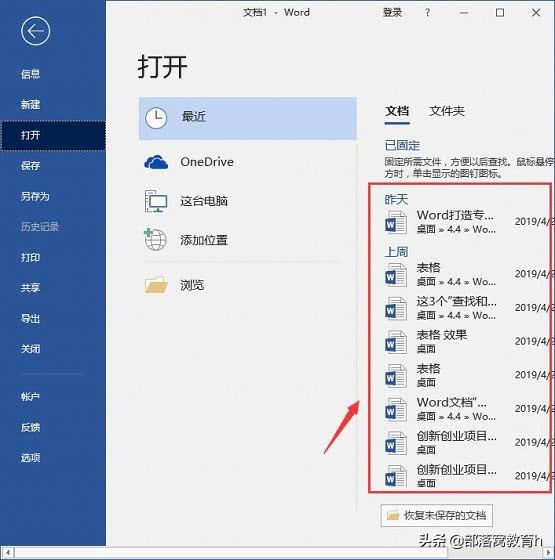This screenshot has width=555, height=560.
Task: Switch to the 文件夹 tab
Action: tap(447, 111)
